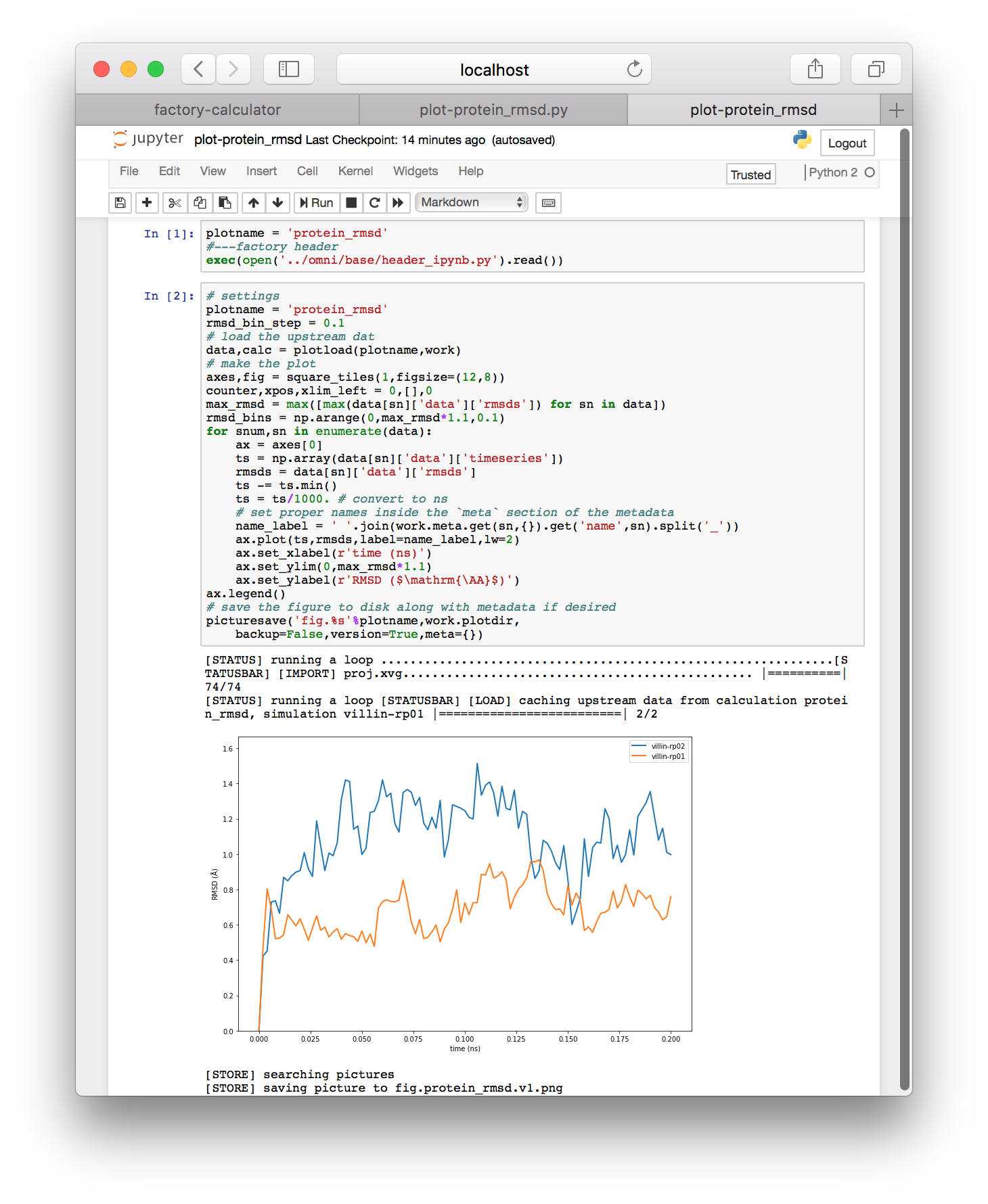Open the File menu
Screen dimensions: 988x1204
point(129,171)
